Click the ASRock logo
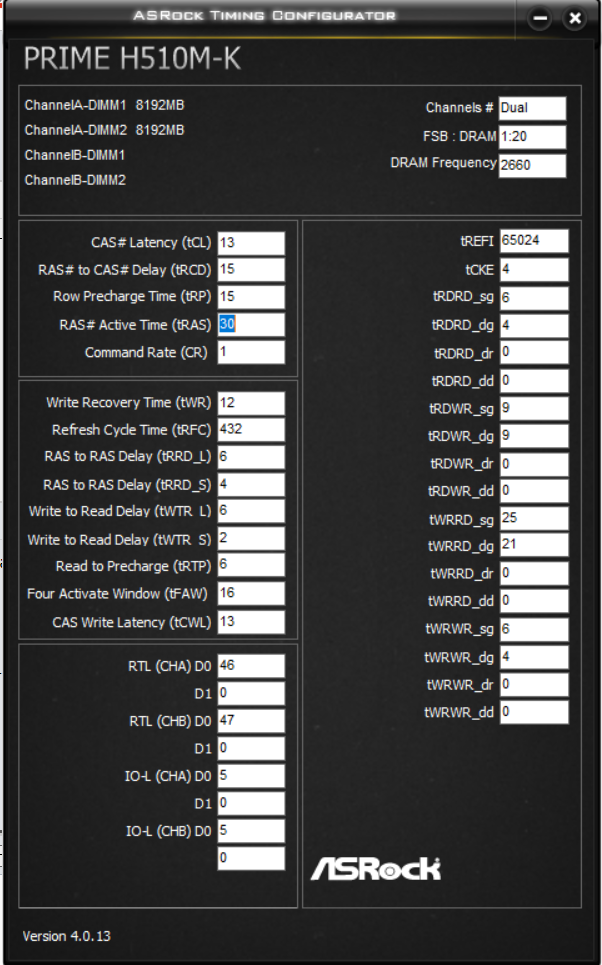 pyautogui.click(x=375, y=868)
